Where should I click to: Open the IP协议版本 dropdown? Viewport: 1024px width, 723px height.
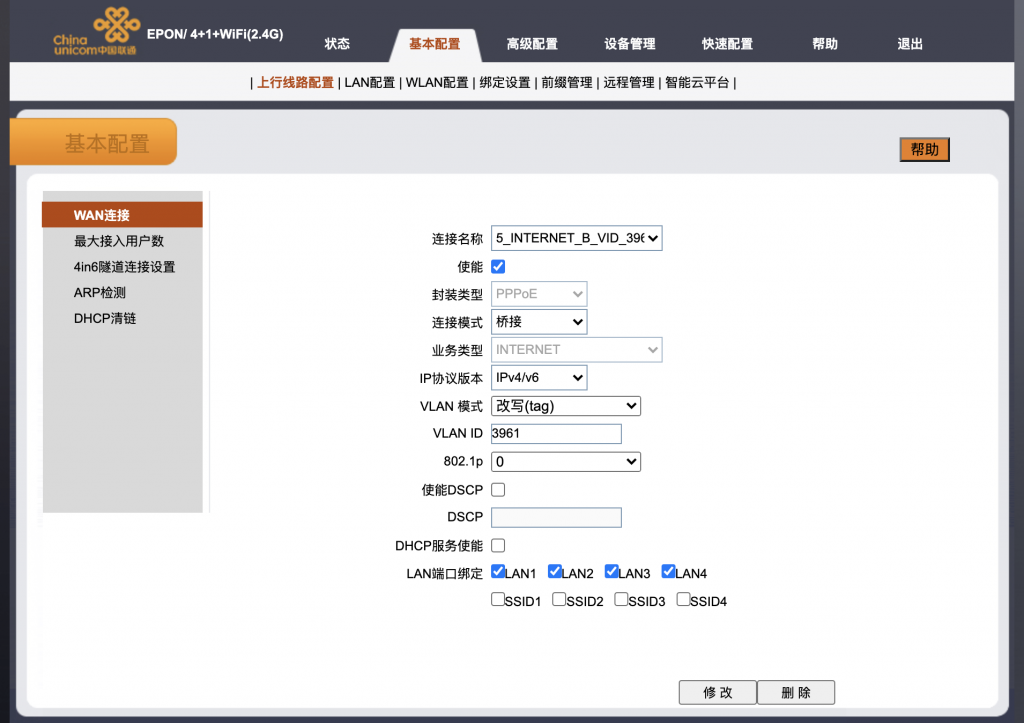(539, 378)
